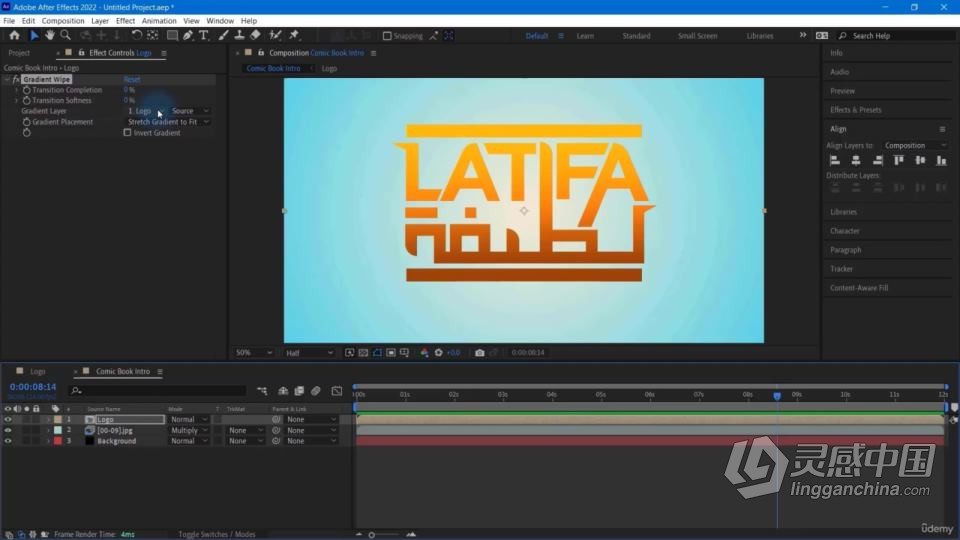This screenshot has width=960, height=540.
Task: Open the Effects & Presets panel
Action: (855, 110)
